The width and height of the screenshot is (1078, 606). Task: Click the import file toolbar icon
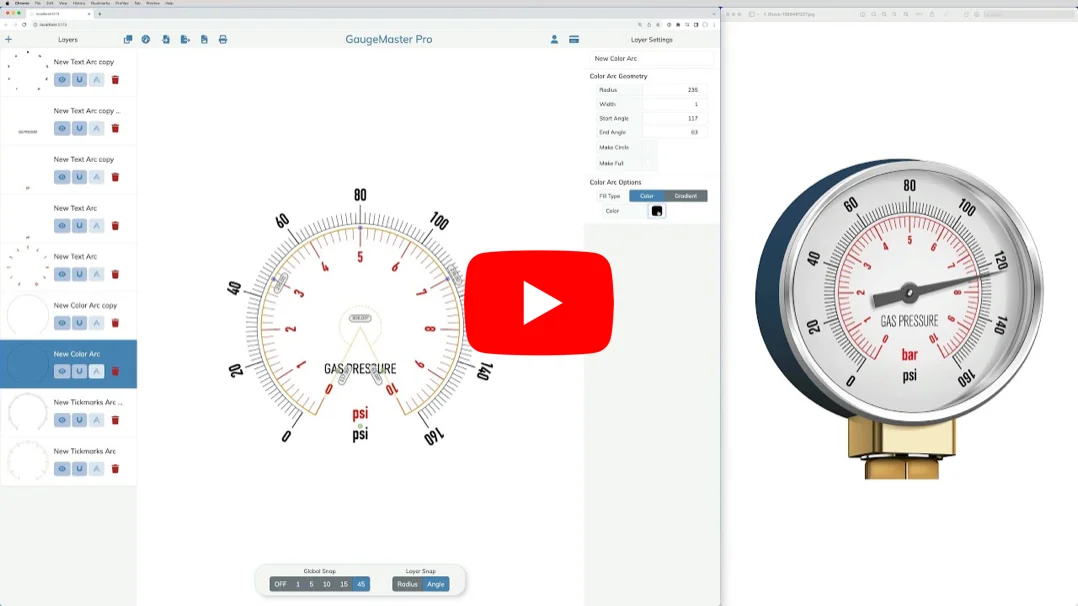(166, 40)
